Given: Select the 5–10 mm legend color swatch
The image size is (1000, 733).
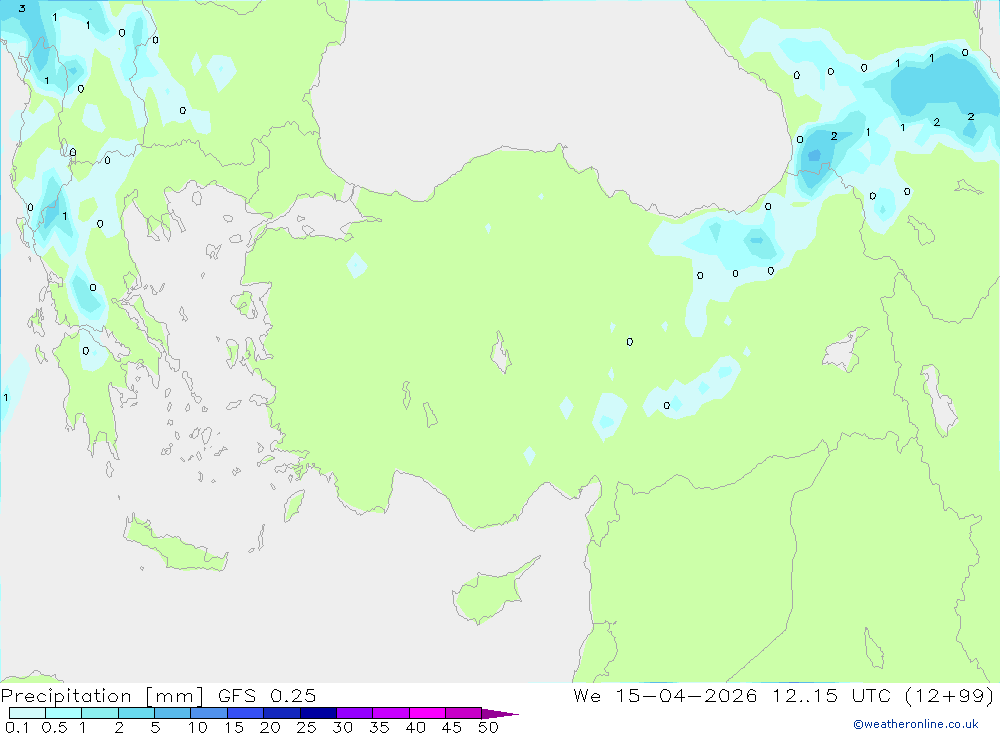Looking at the screenshot, I should pos(173,713).
